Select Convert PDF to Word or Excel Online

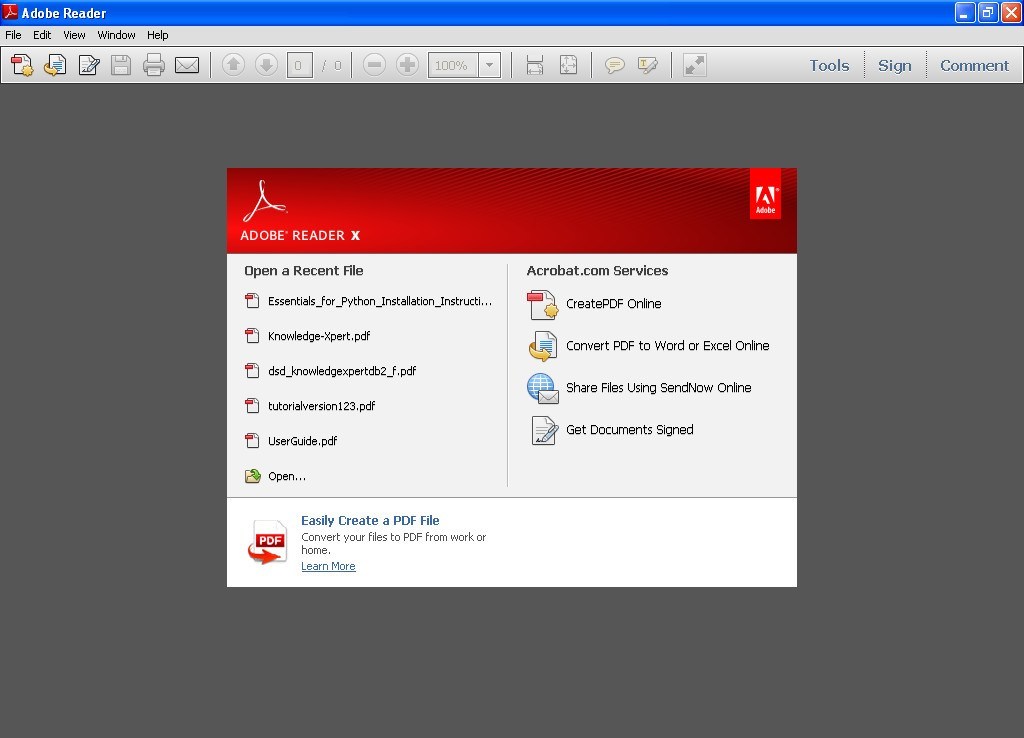(x=667, y=346)
